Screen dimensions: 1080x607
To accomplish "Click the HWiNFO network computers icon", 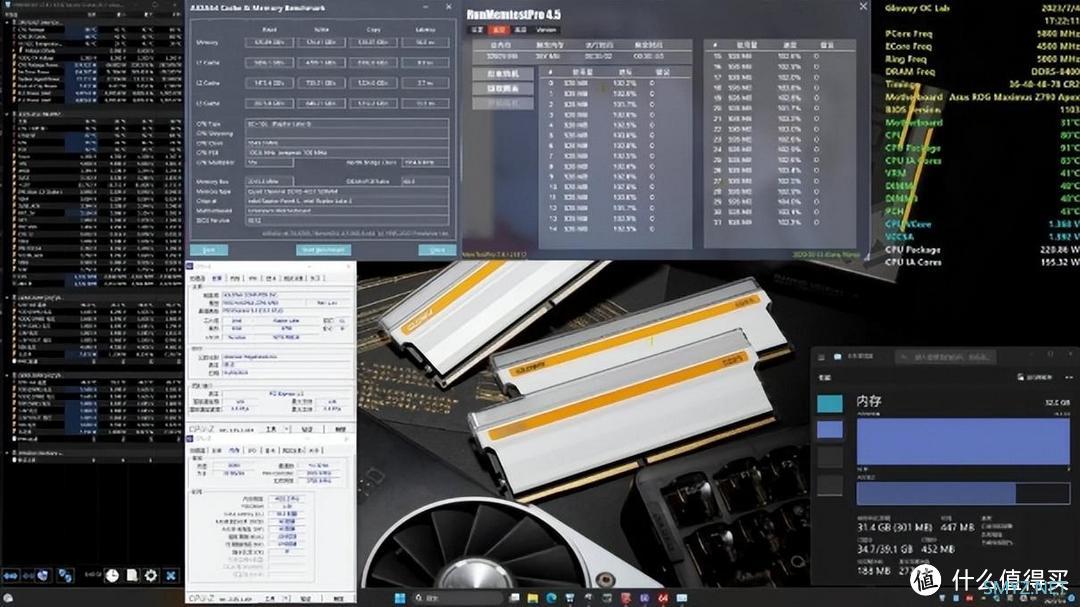I will coord(65,575).
